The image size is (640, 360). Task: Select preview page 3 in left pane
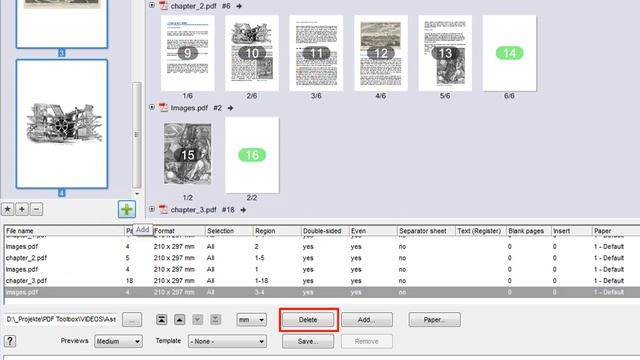pos(62,24)
